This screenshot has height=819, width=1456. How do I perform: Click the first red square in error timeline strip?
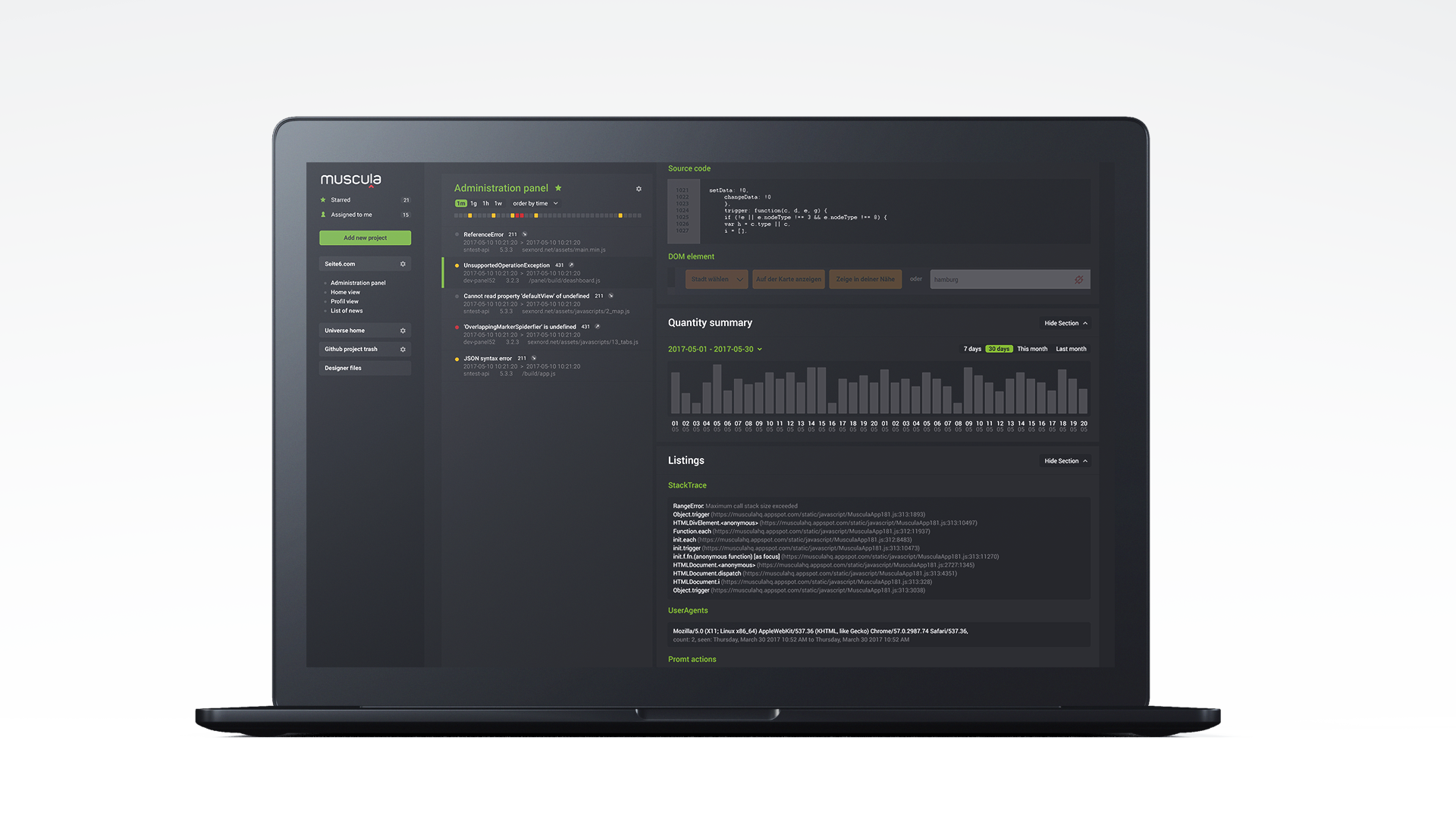[517, 215]
